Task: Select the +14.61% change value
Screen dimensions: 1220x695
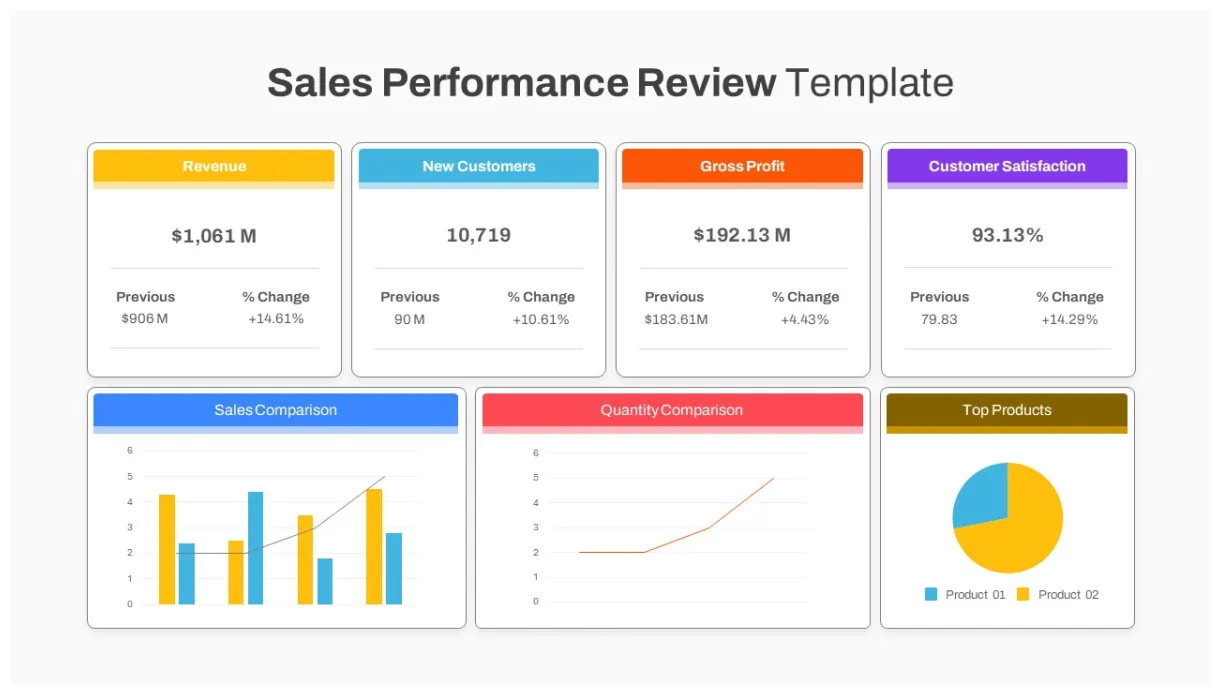Action: [x=276, y=319]
